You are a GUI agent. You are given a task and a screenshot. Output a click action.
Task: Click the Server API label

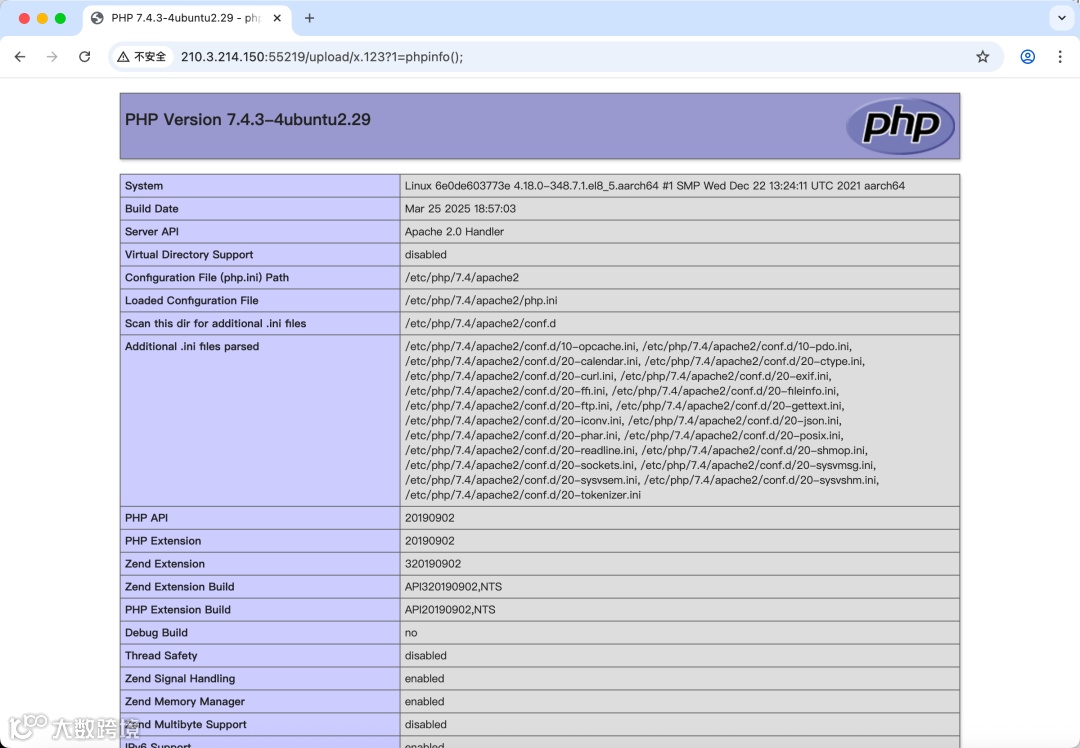(152, 231)
